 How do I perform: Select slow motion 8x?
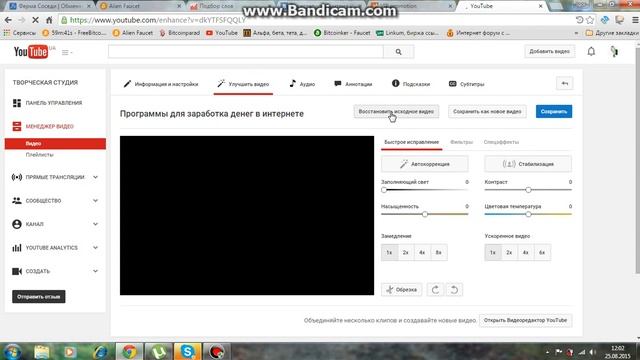pyautogui.click(x=439, y=252)
